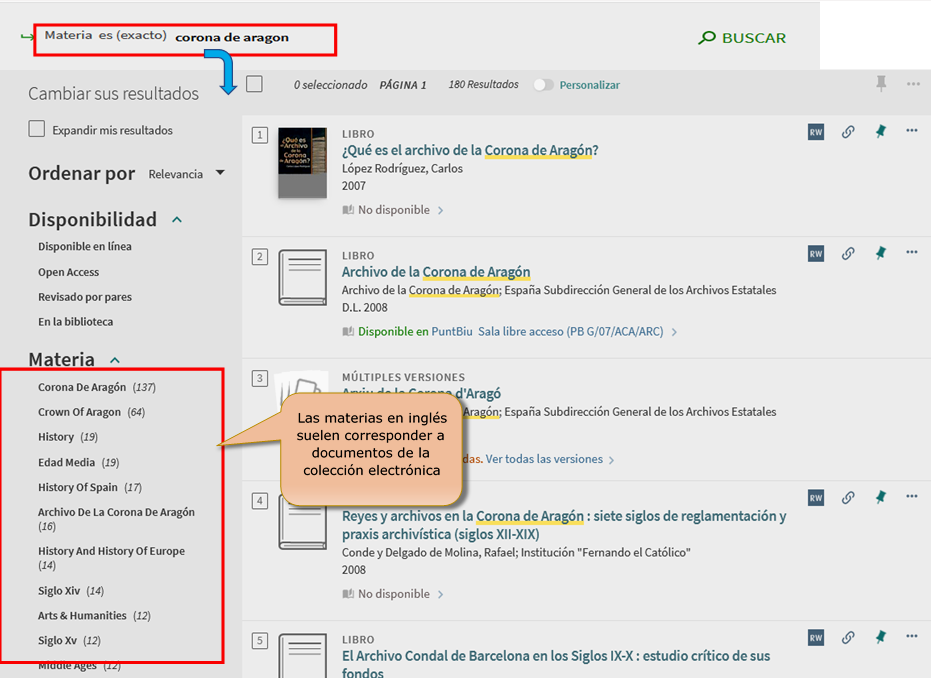
Task: Click RW icon on result 5
Action: pyautogui.click(x=816, y=637)
